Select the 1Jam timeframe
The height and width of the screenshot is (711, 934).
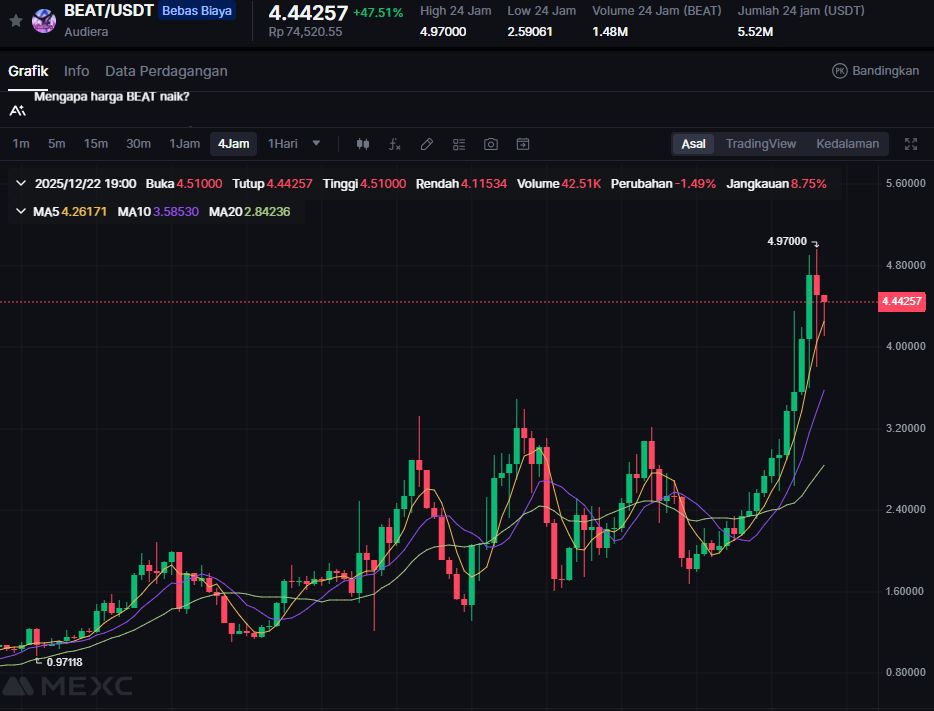[184, 144]
